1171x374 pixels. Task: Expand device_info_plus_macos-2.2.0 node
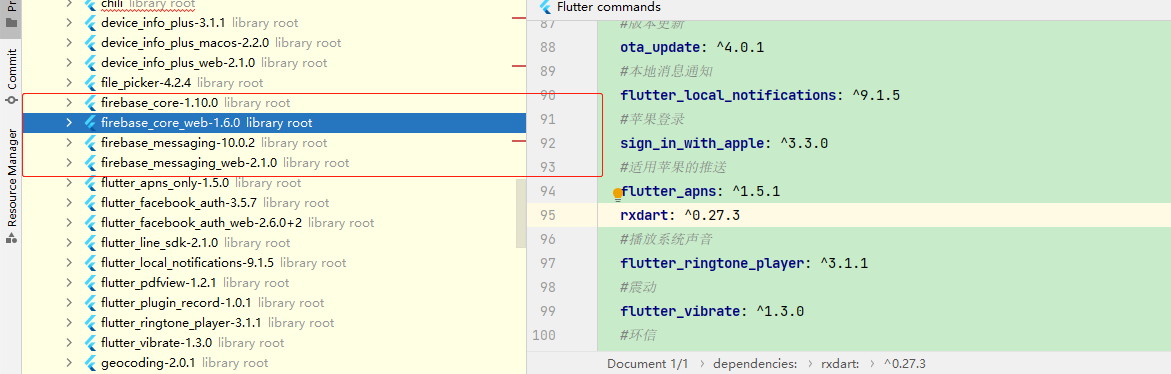[x=69, y=43]
